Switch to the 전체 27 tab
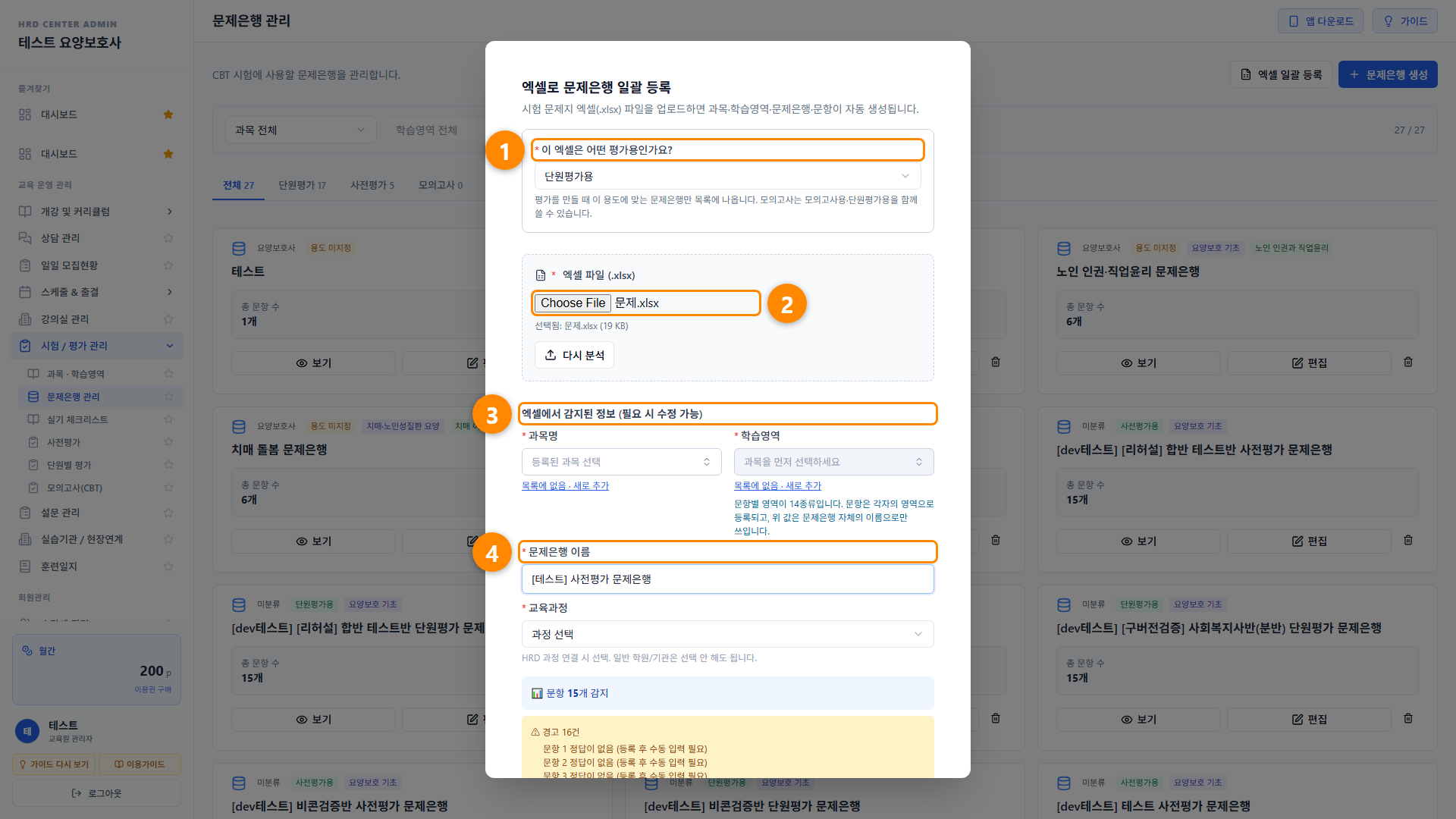 point(238,185)
